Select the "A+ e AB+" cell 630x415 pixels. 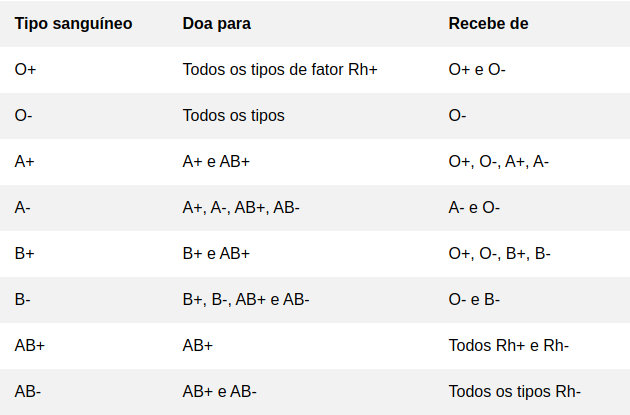(x=216, y=161)
